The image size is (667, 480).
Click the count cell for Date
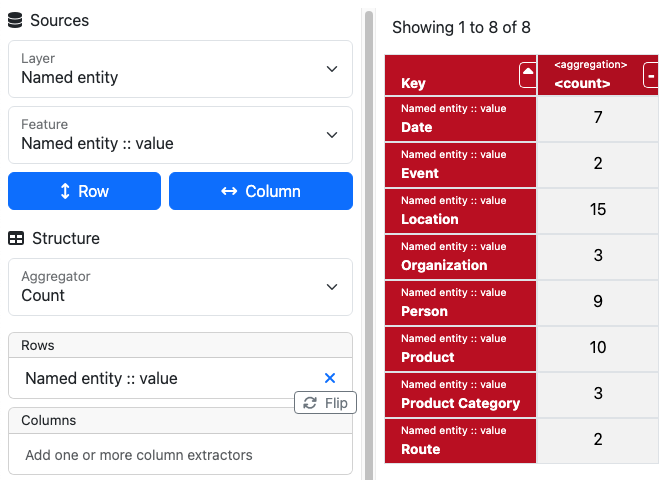coord(598,118)
